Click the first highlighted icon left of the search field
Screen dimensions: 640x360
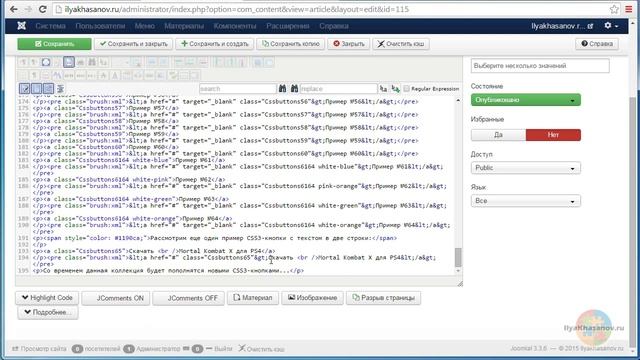pos(24,89)
